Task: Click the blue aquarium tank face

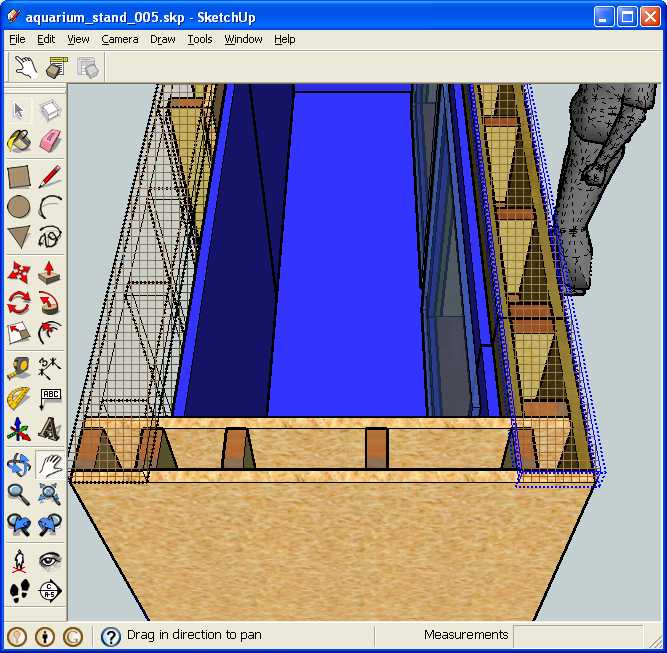Action: (x=349, y=255)
